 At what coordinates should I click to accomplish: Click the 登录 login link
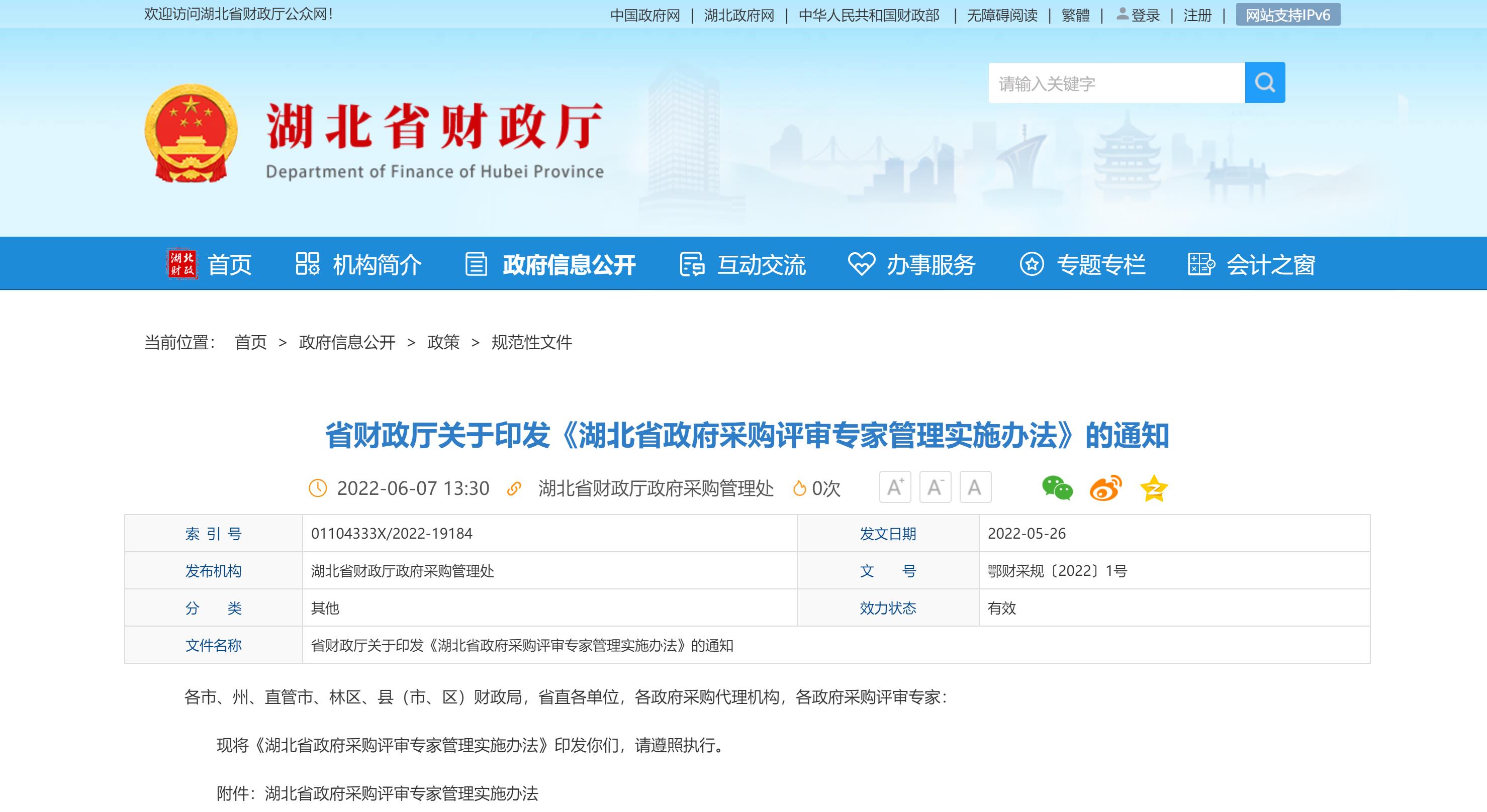pos(1145,16)
